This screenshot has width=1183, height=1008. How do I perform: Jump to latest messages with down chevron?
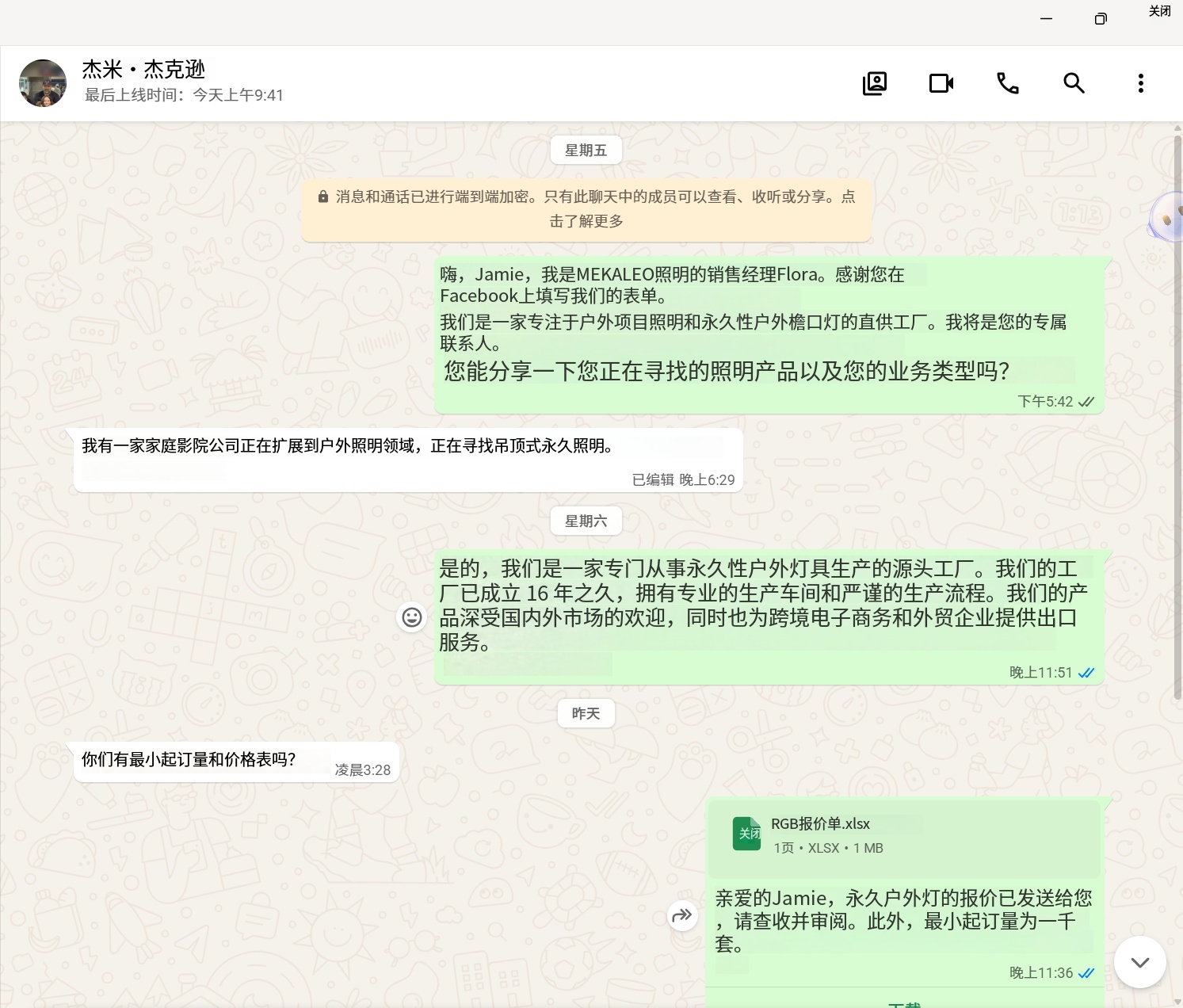[1139, 962]
